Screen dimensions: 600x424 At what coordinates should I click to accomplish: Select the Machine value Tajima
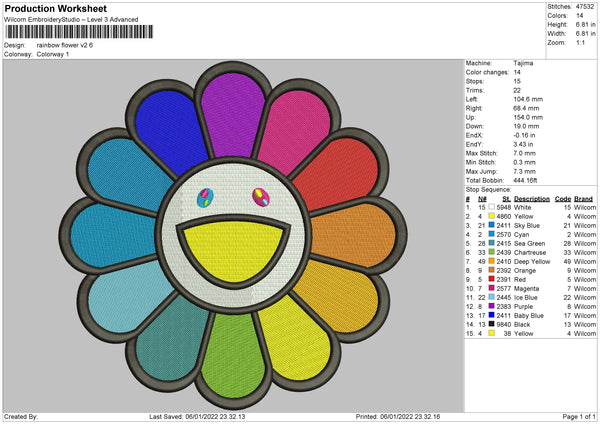pos(523,63)
